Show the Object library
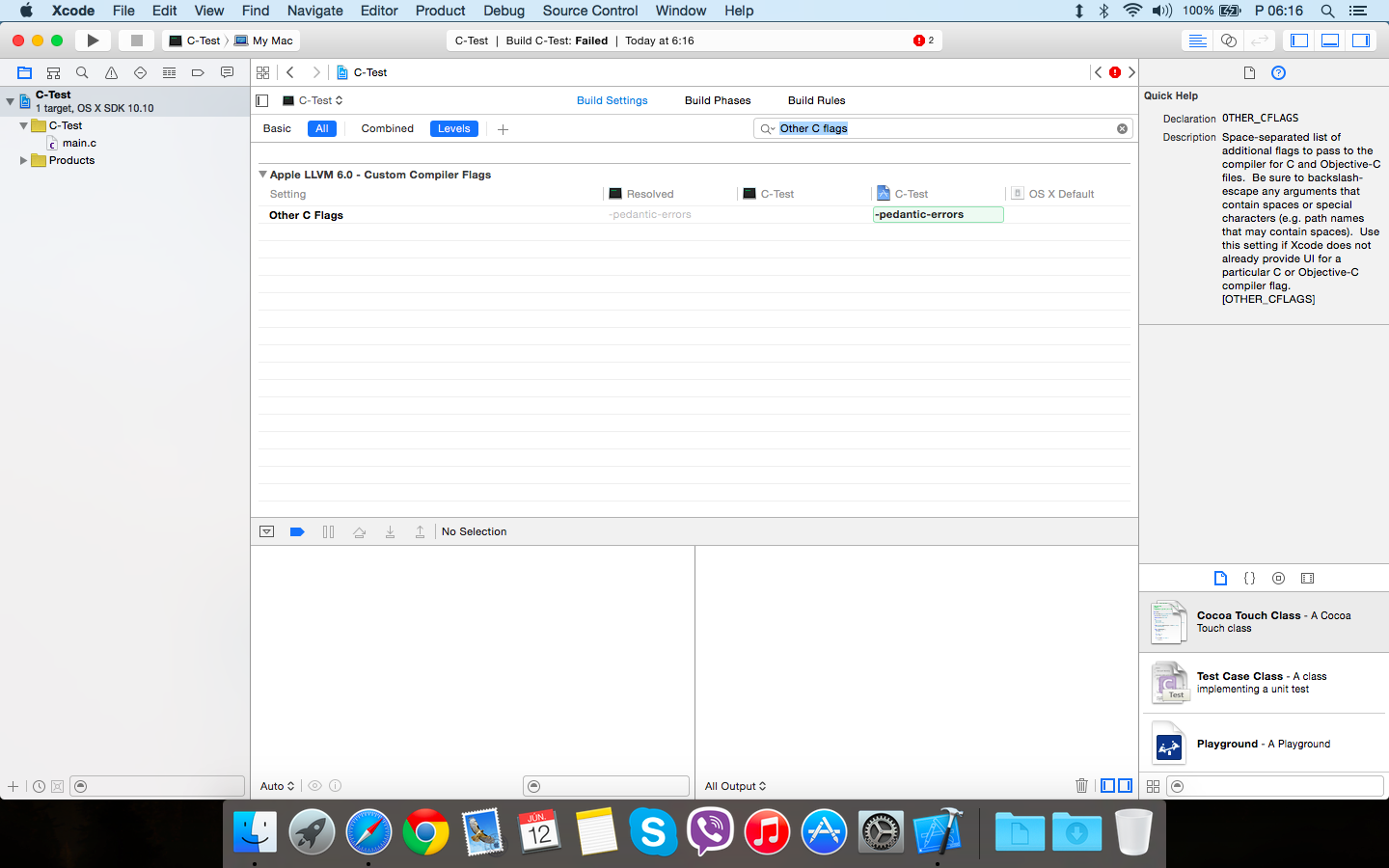1389x868 pixels. (x=1278, y=578)
